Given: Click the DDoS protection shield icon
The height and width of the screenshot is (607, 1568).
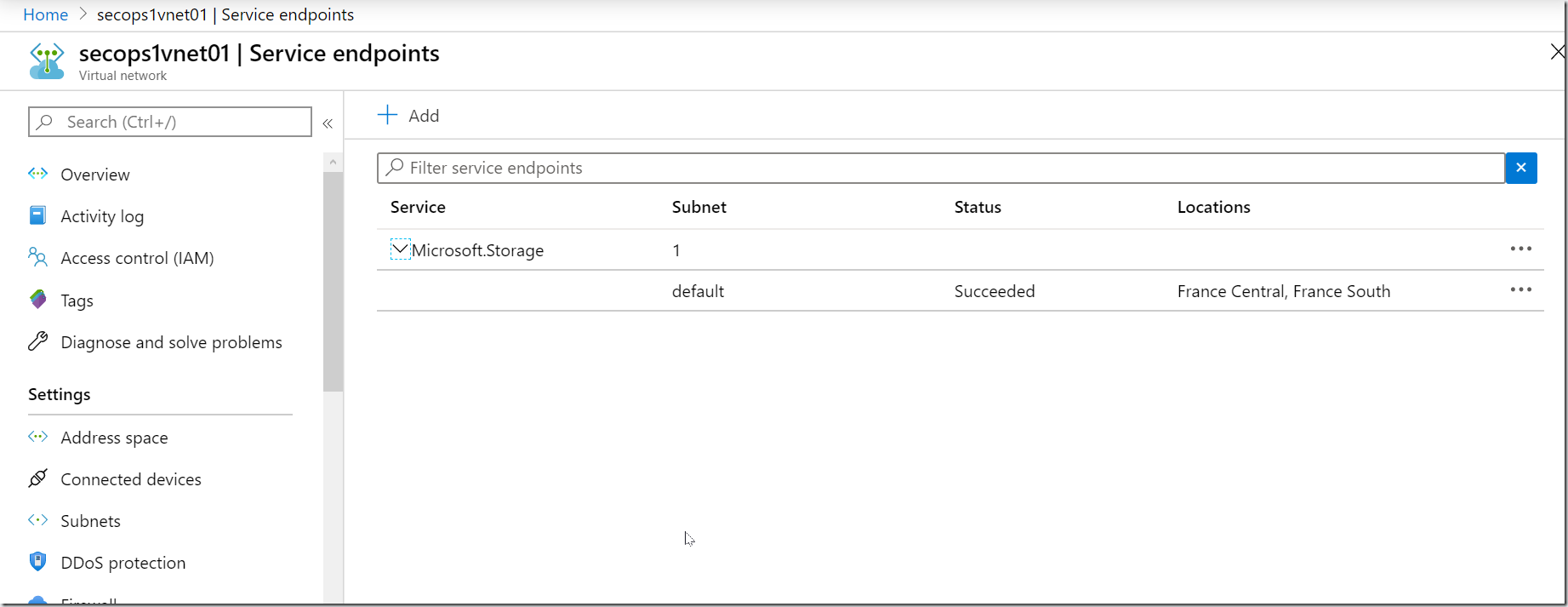Looking at the screenshot, I should coord(37,562).
